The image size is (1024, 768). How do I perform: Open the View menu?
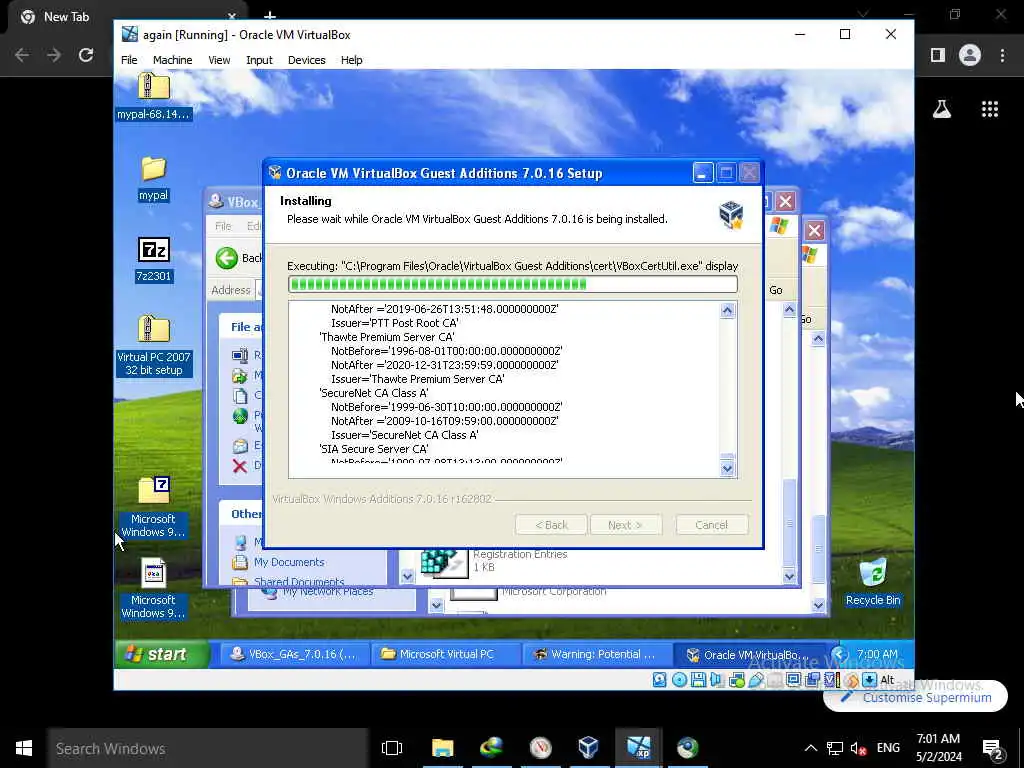click(219, 60)
